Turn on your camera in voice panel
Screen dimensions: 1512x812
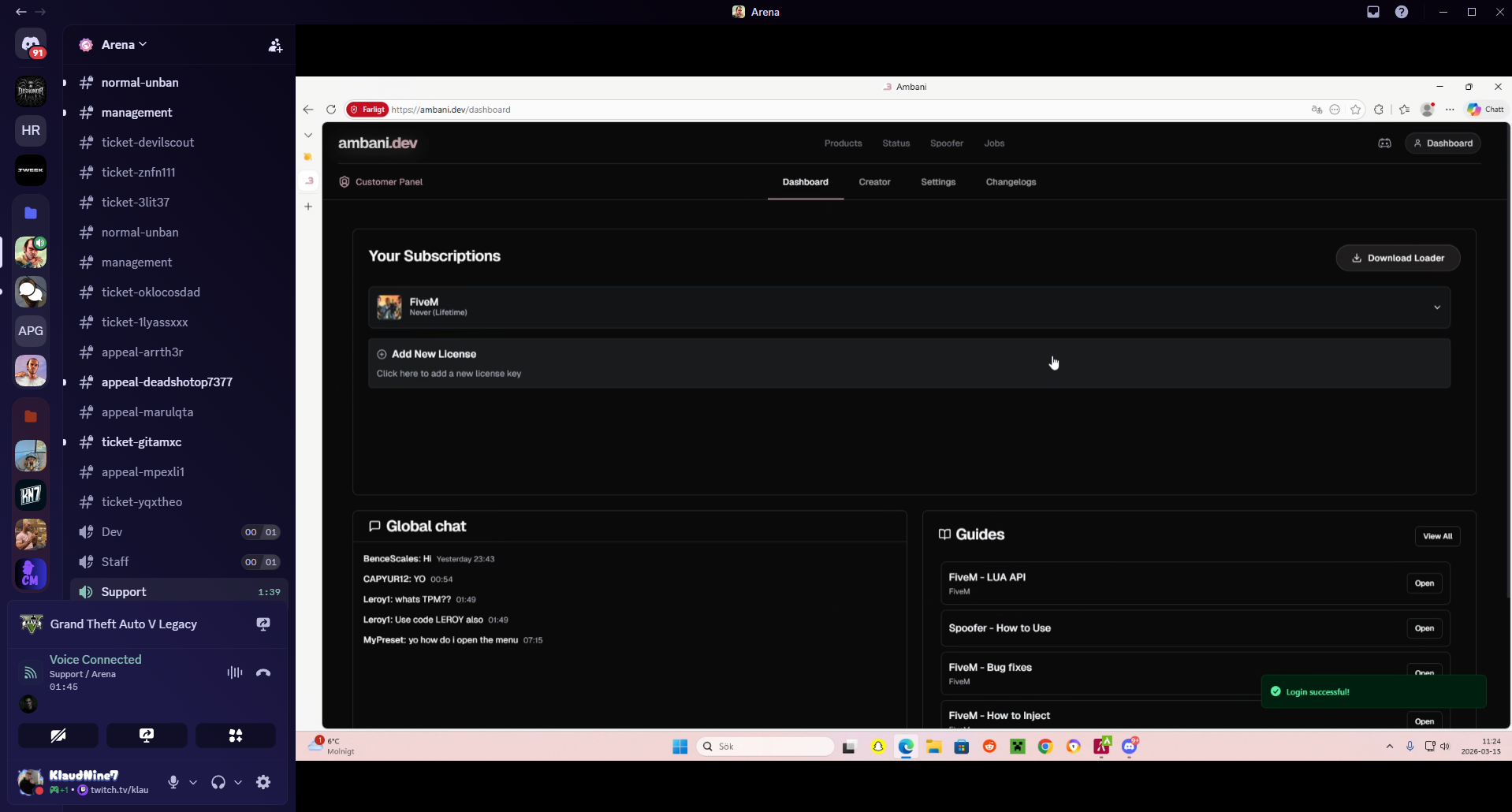(x=58, y=736)
